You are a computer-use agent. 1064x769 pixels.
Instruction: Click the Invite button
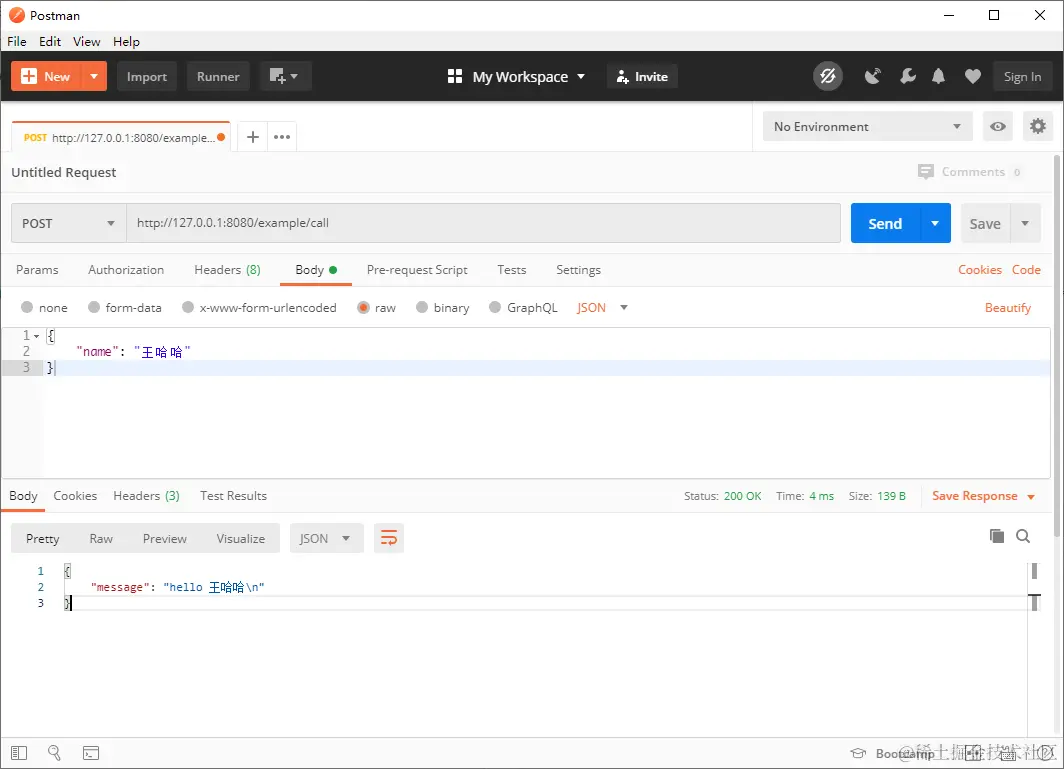642,77
